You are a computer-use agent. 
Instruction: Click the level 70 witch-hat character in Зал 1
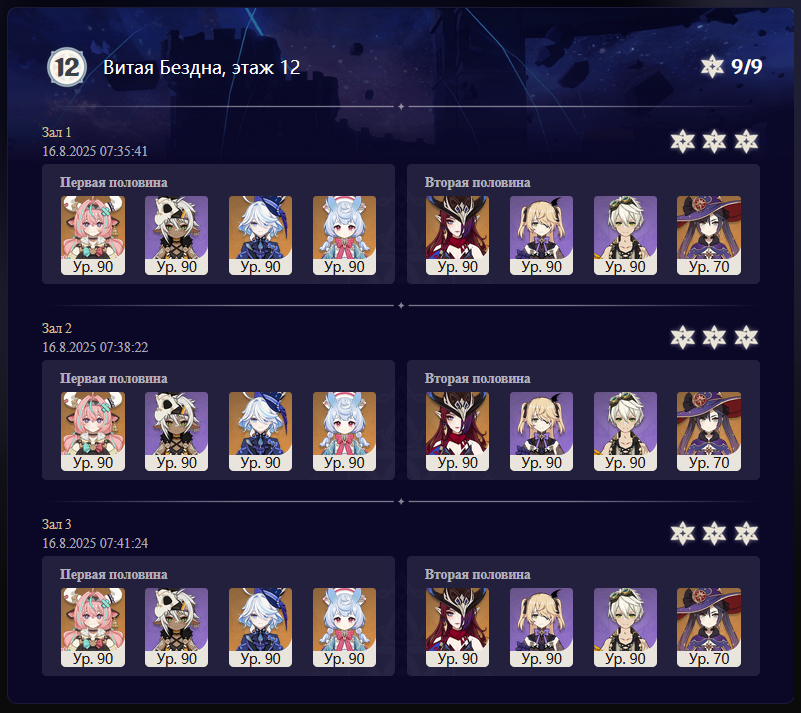click(709, 235)
